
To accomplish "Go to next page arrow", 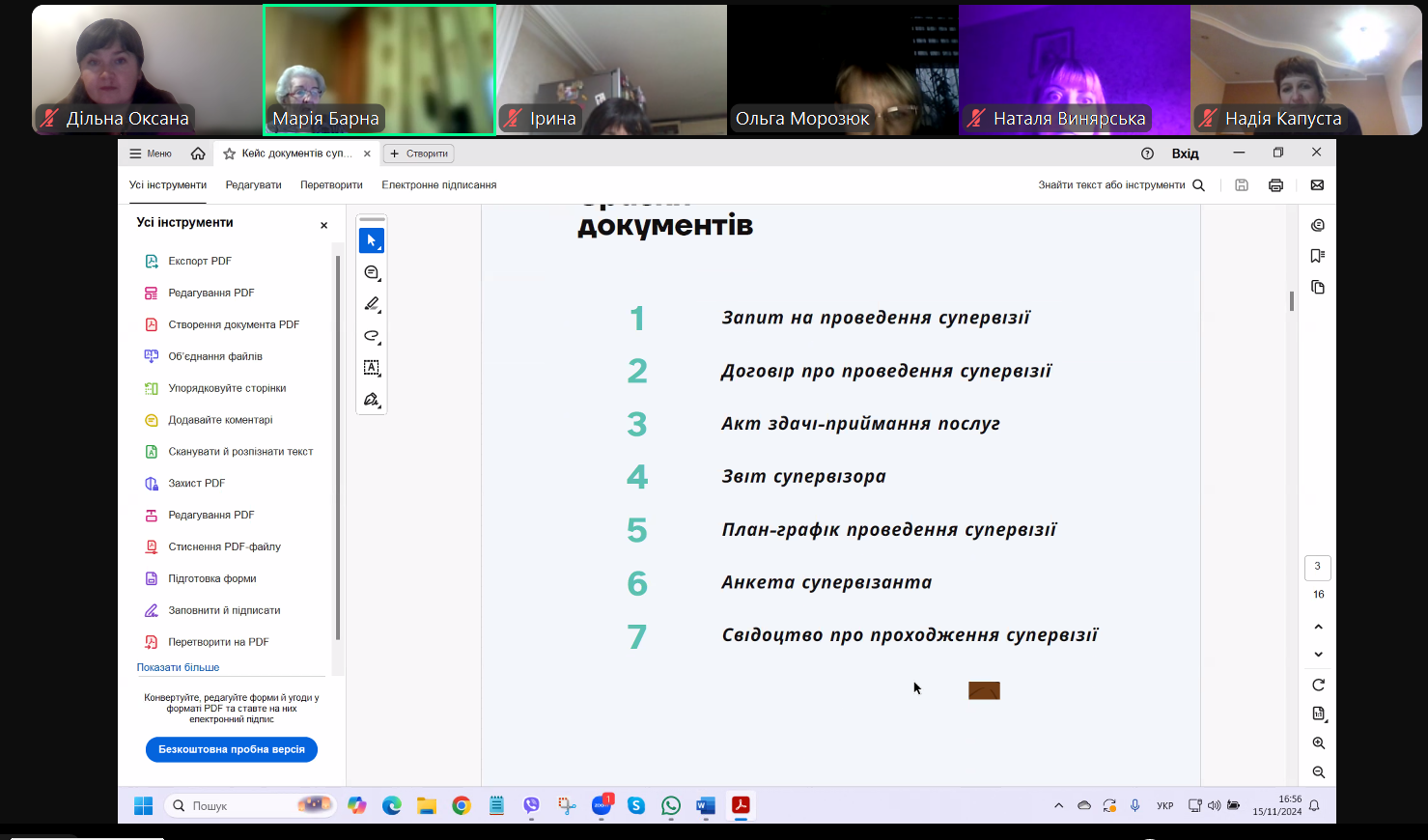I will (x=1318, y=655).
